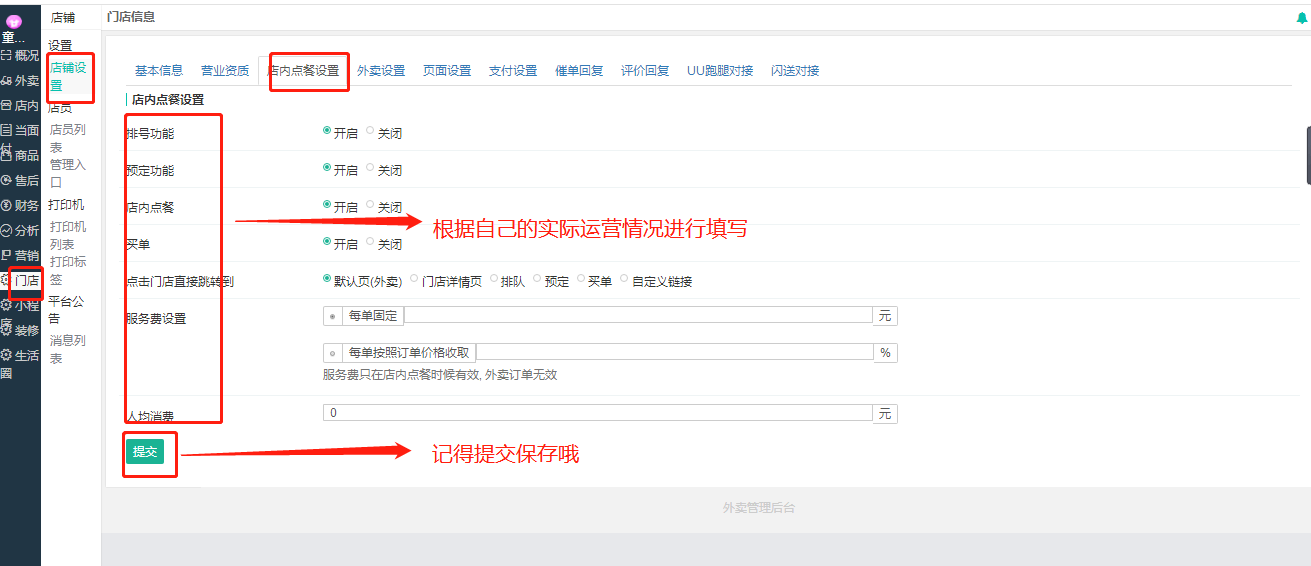1311x566 pixels.
Task: Switch to the 评价回复 tab
Action: (x=645, y=70)
